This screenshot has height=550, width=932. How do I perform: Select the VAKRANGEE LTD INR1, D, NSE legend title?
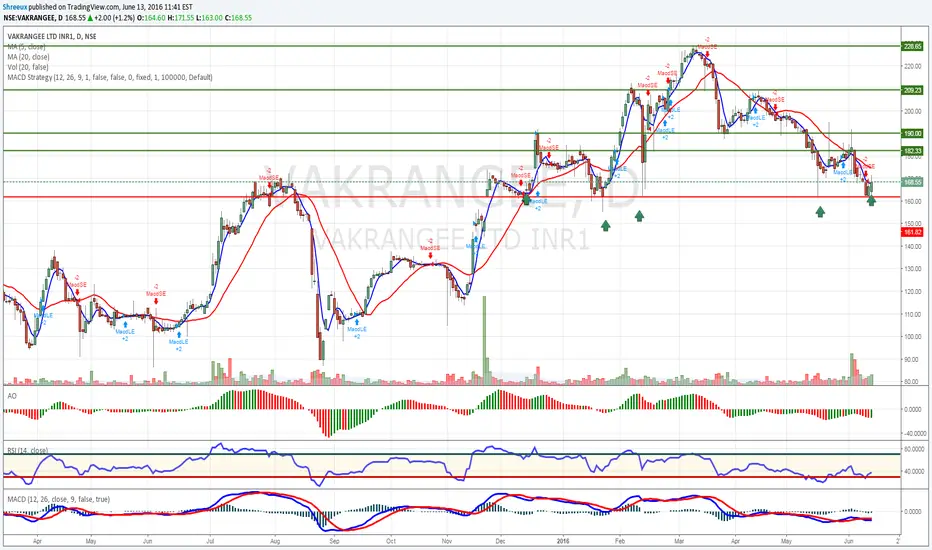tap(52, 37)
